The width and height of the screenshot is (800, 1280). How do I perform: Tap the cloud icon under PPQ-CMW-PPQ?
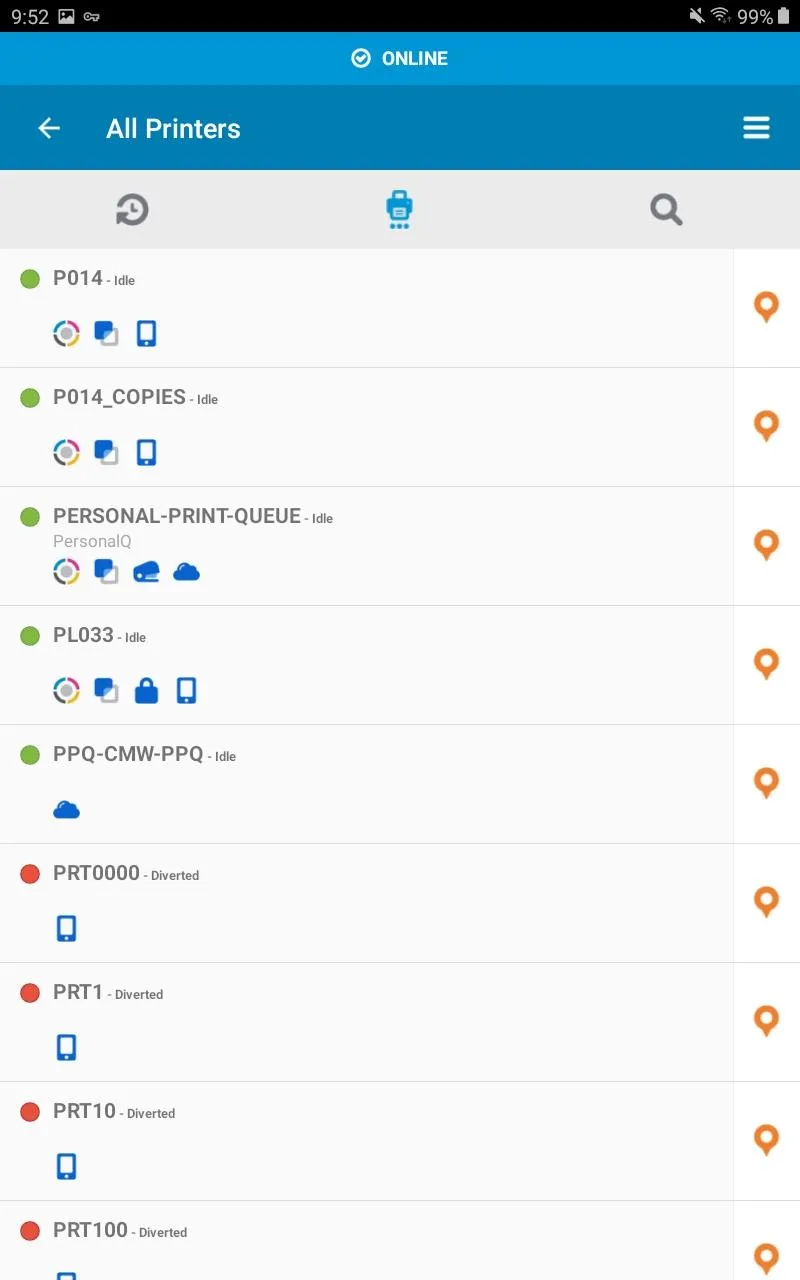tap(66, 810)
